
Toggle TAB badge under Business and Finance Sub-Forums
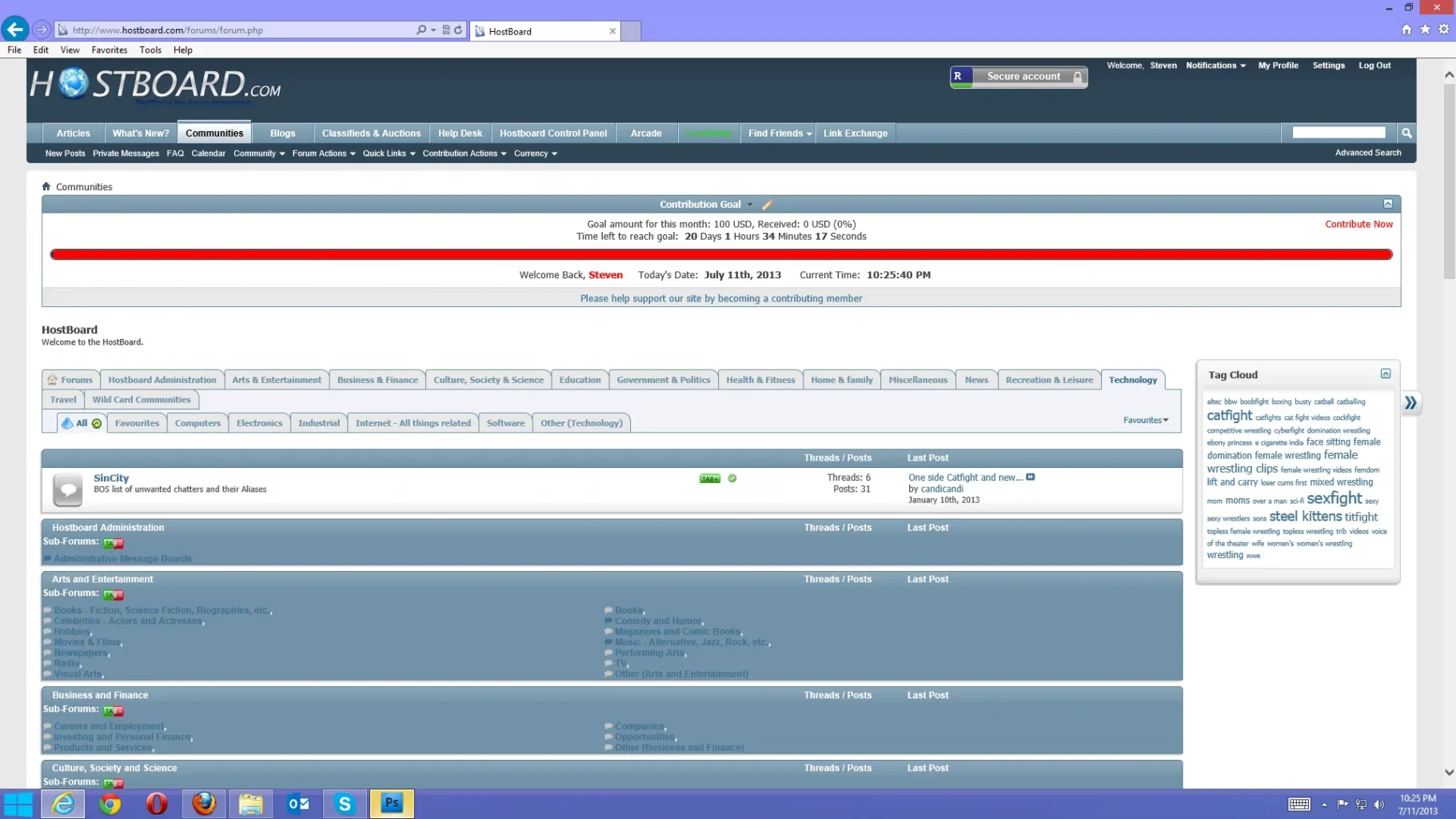114,711
